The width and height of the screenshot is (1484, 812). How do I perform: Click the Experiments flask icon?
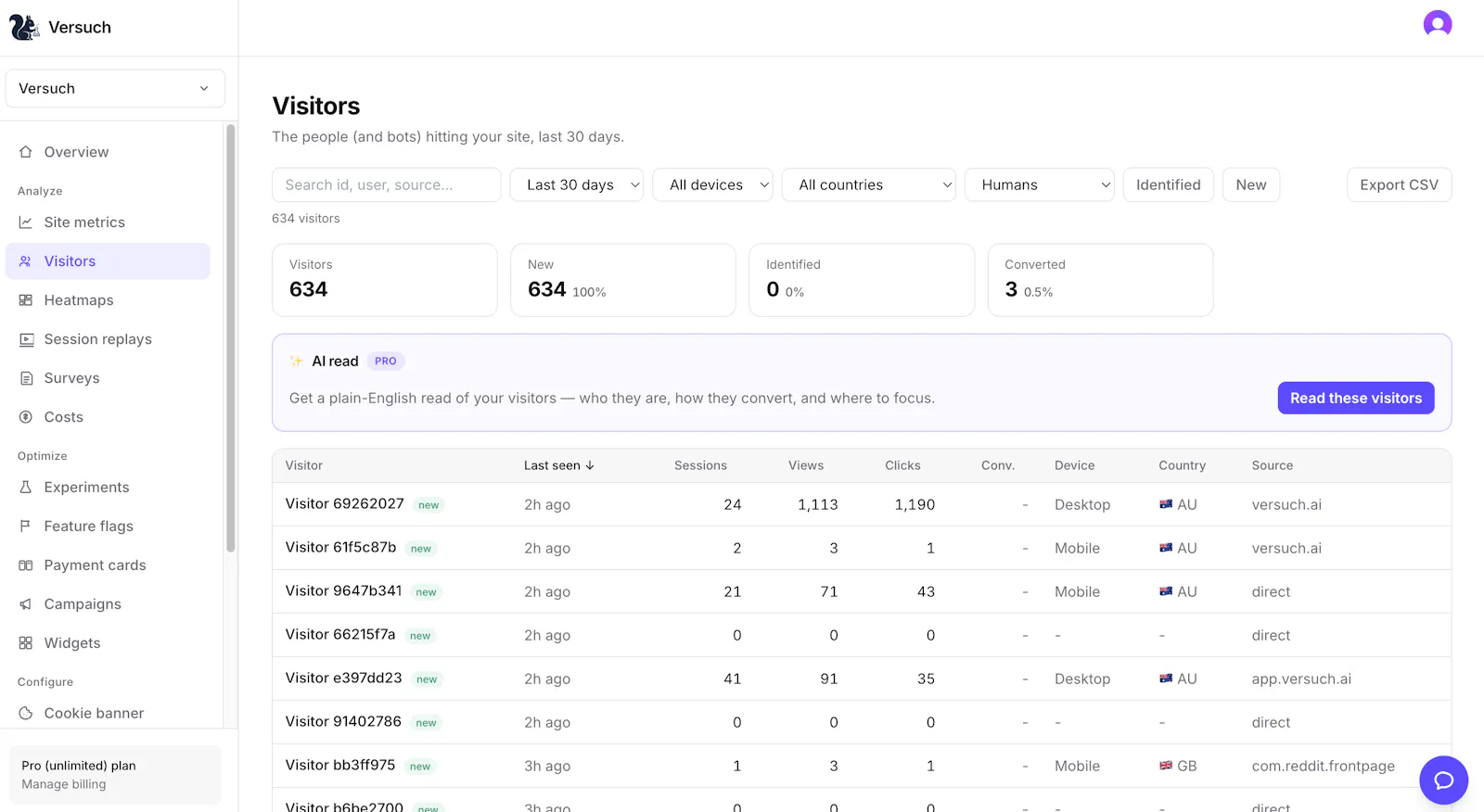click(26, 488)
